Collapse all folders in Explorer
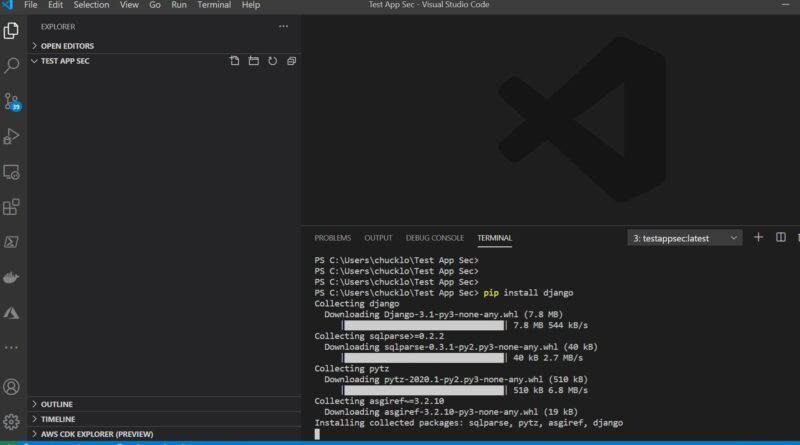The width and height of the screenshot is (800, 445). tap(291, 61)
